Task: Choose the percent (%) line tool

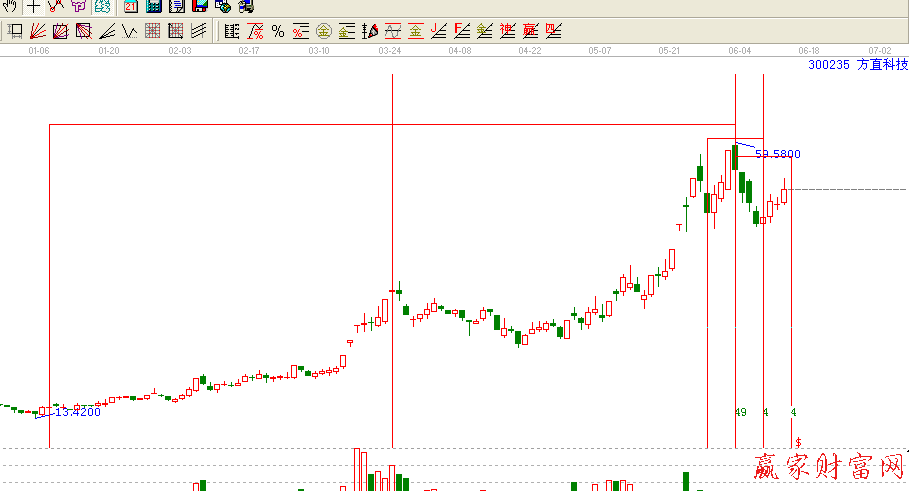Action: point(278,31)
